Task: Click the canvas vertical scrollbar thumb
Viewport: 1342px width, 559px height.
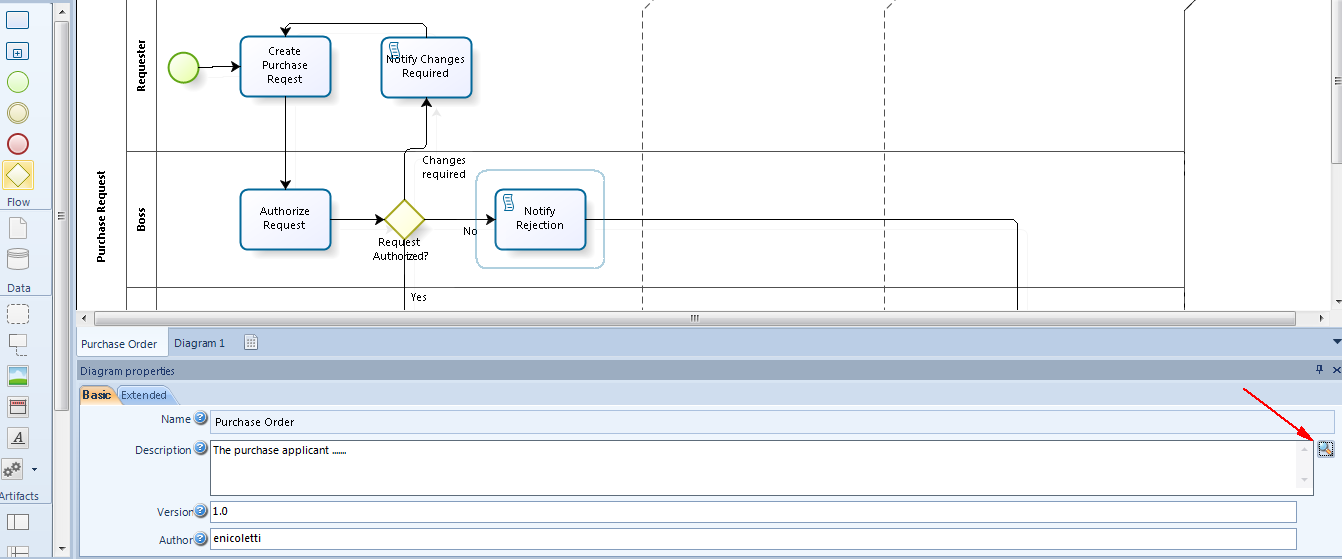Action: click(1336, 80)
